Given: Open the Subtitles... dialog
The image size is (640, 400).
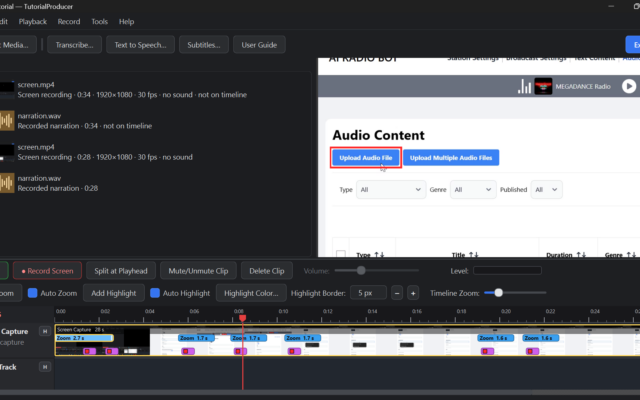Looking at the screenshot, I should pos(204,44).
